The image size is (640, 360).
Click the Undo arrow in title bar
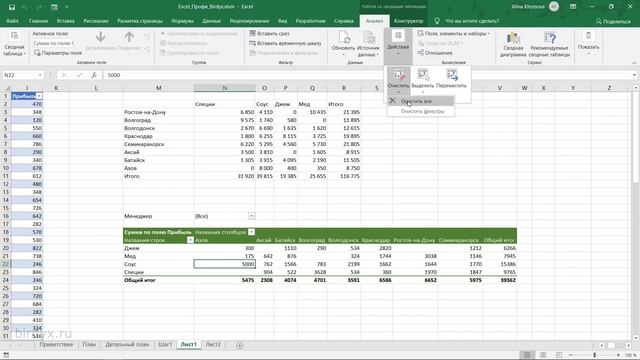pyautogui.click(x=25, y=7)
